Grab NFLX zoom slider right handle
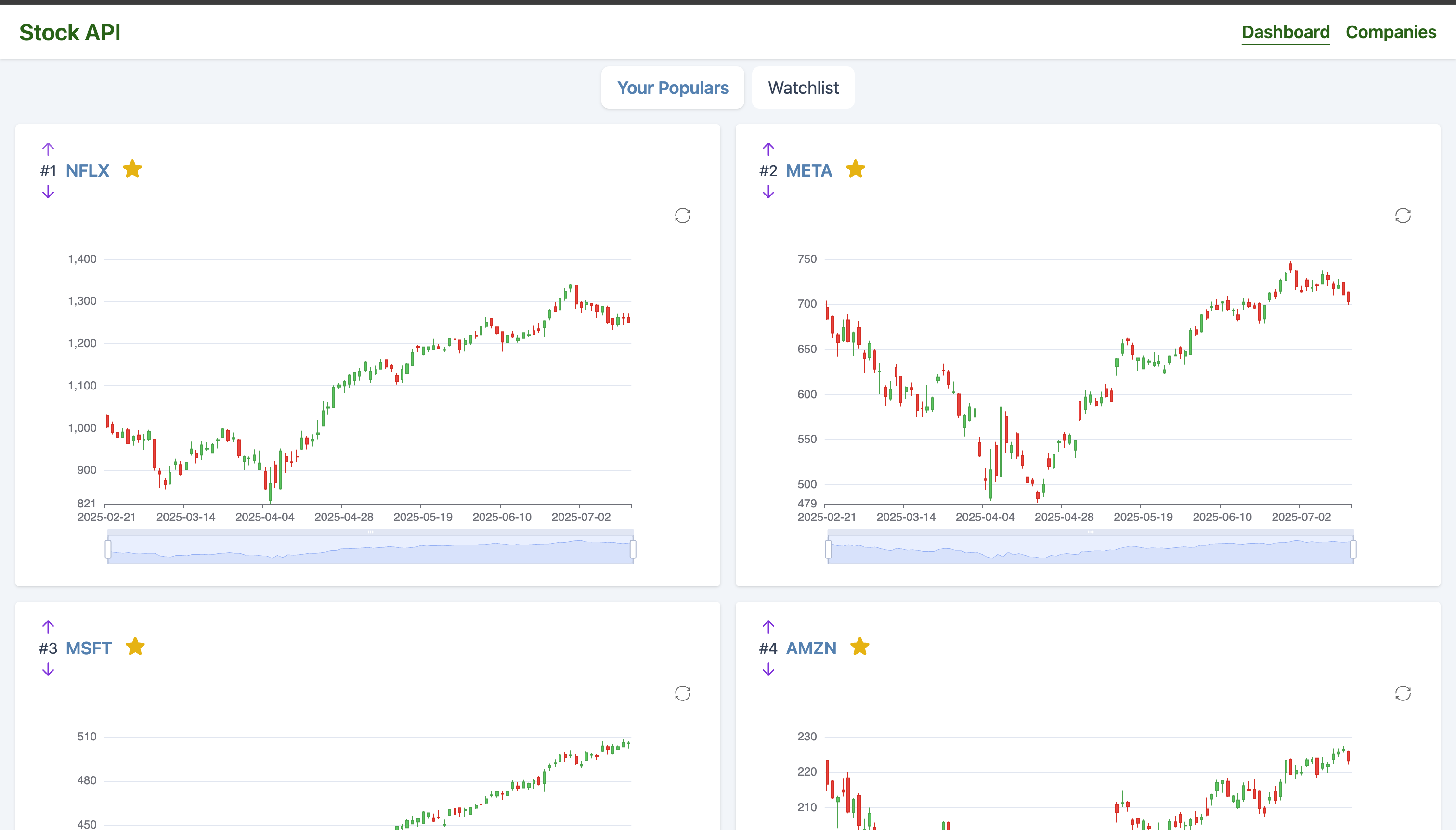This screenshot has height=830, width=1456. tap(632, 549)
